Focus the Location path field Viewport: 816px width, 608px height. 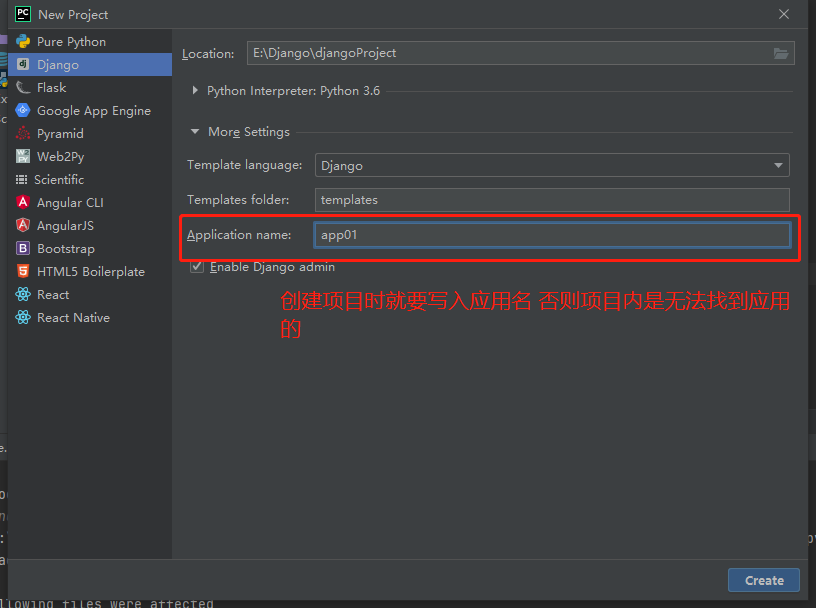point(520,53)
